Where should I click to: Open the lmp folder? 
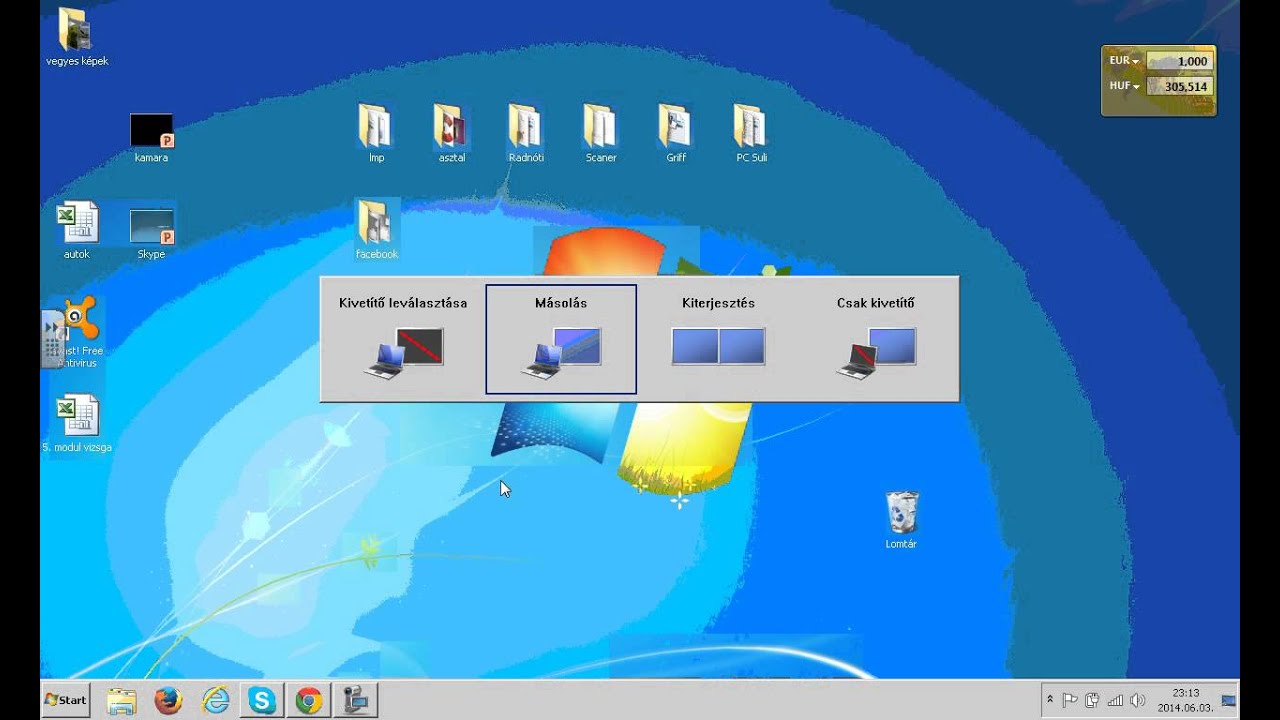tap(376, 133)
